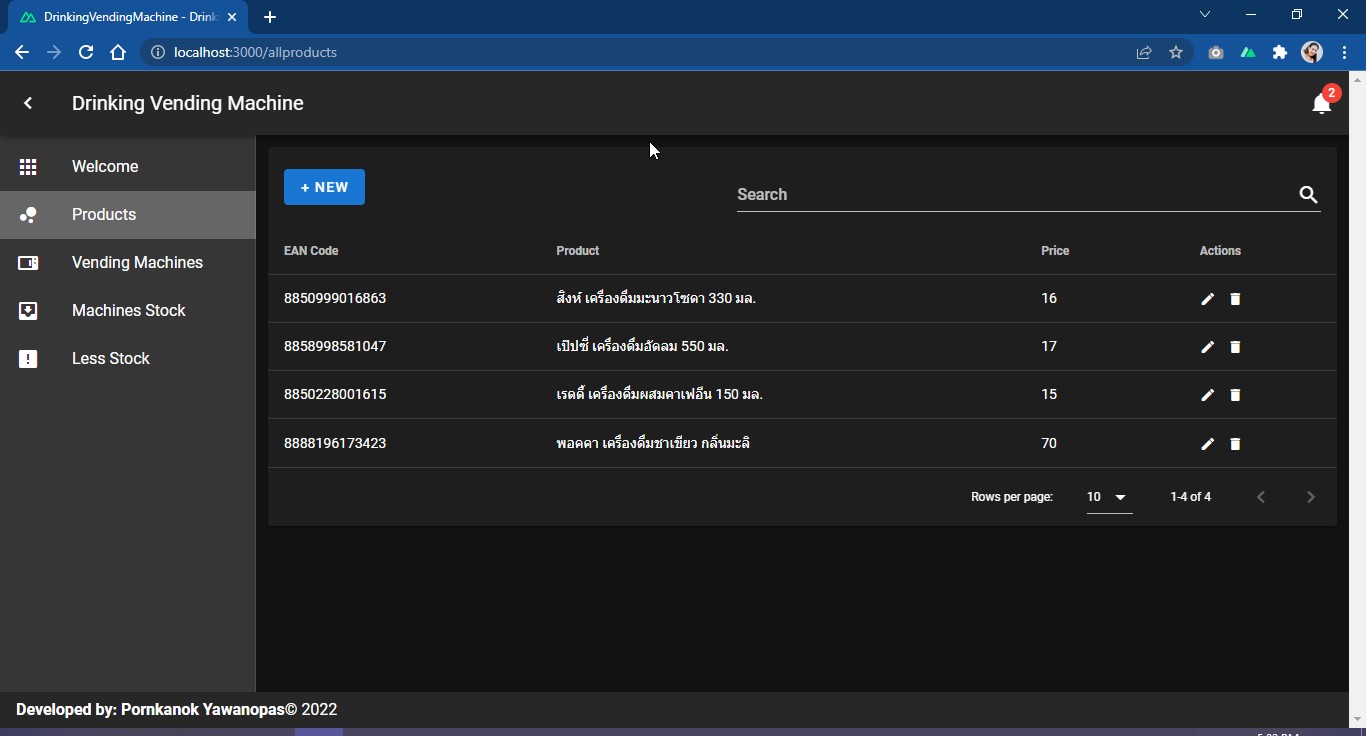Image resolution: width=1366 pixels, height=736 pixels.
Task: Collapse the sidebar with the back chevron
Action: click(28, 103)
